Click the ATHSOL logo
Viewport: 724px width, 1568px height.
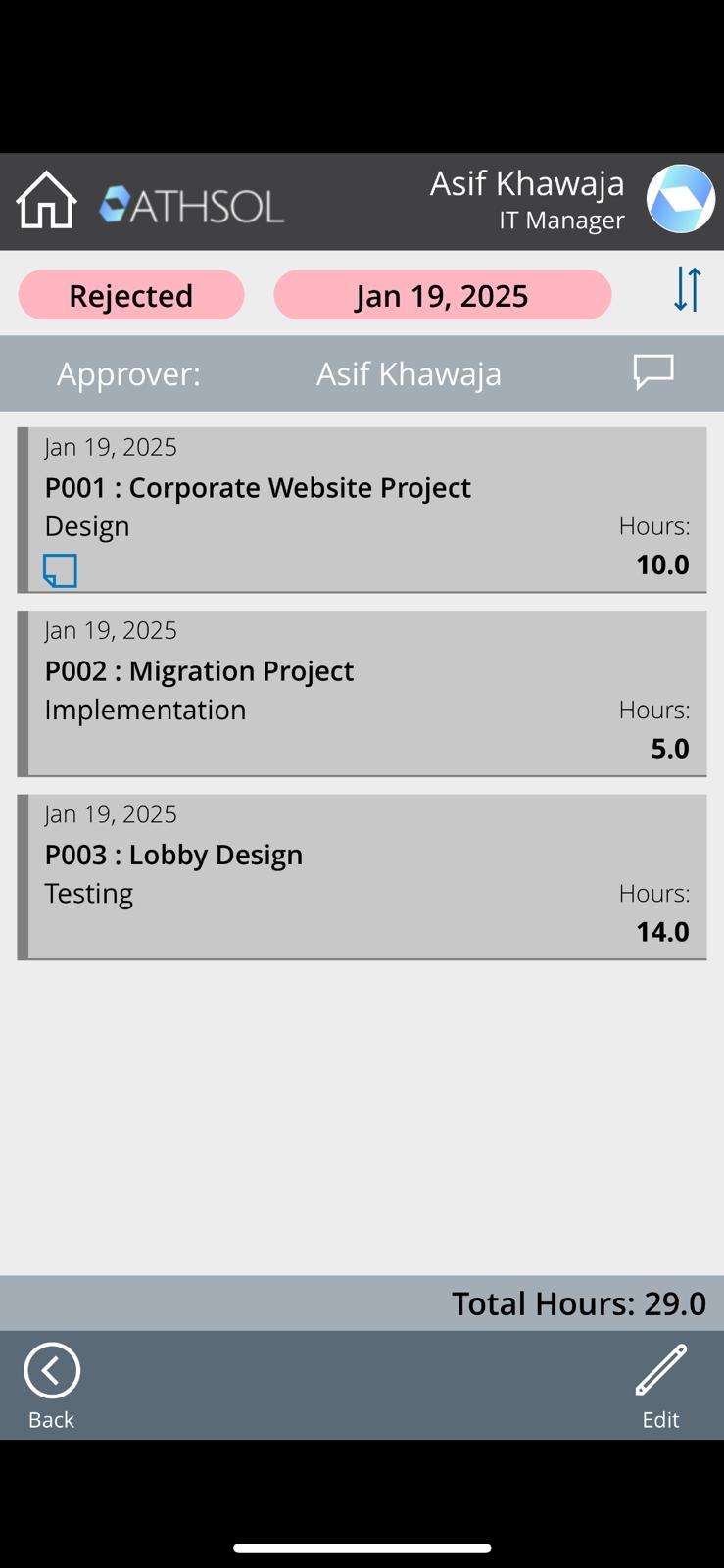pyautogui.click(x=192, y=205)
